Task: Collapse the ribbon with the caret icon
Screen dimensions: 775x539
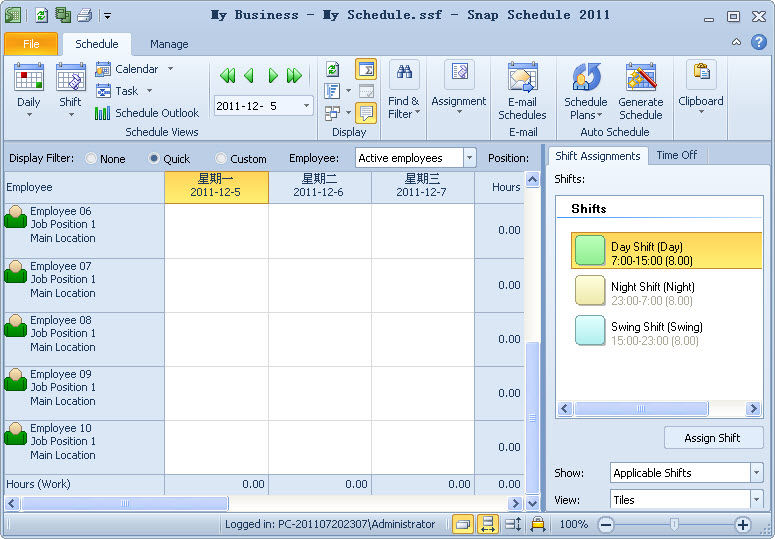Action: pyautogui.click(x=736, y=42)
